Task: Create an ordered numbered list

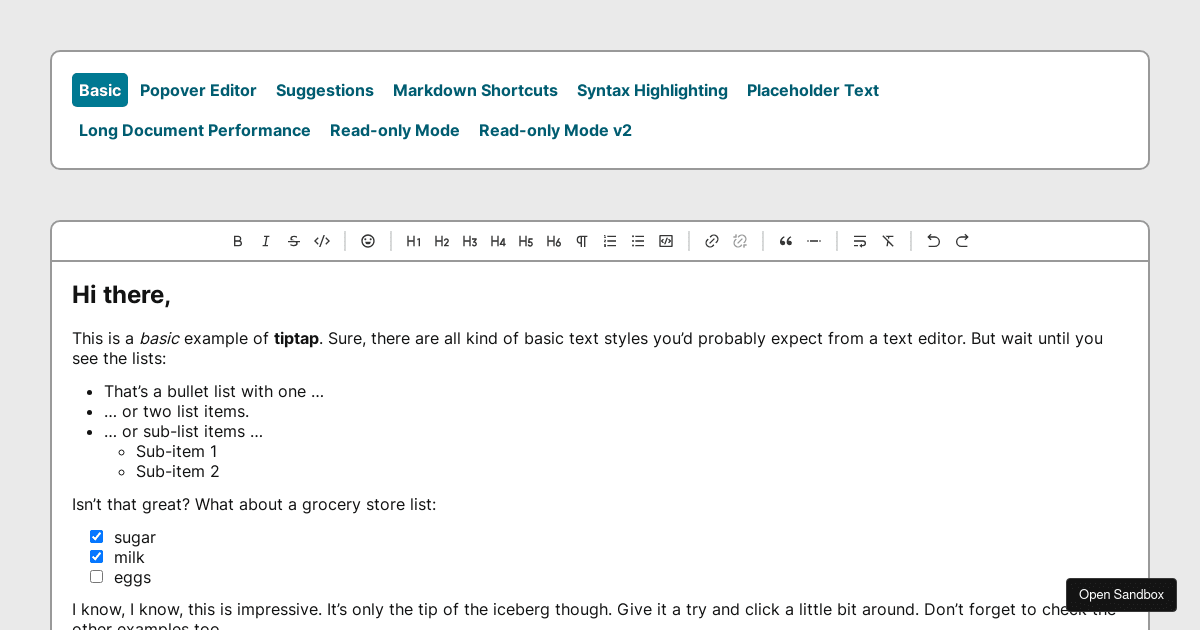Action: [610, 241]
